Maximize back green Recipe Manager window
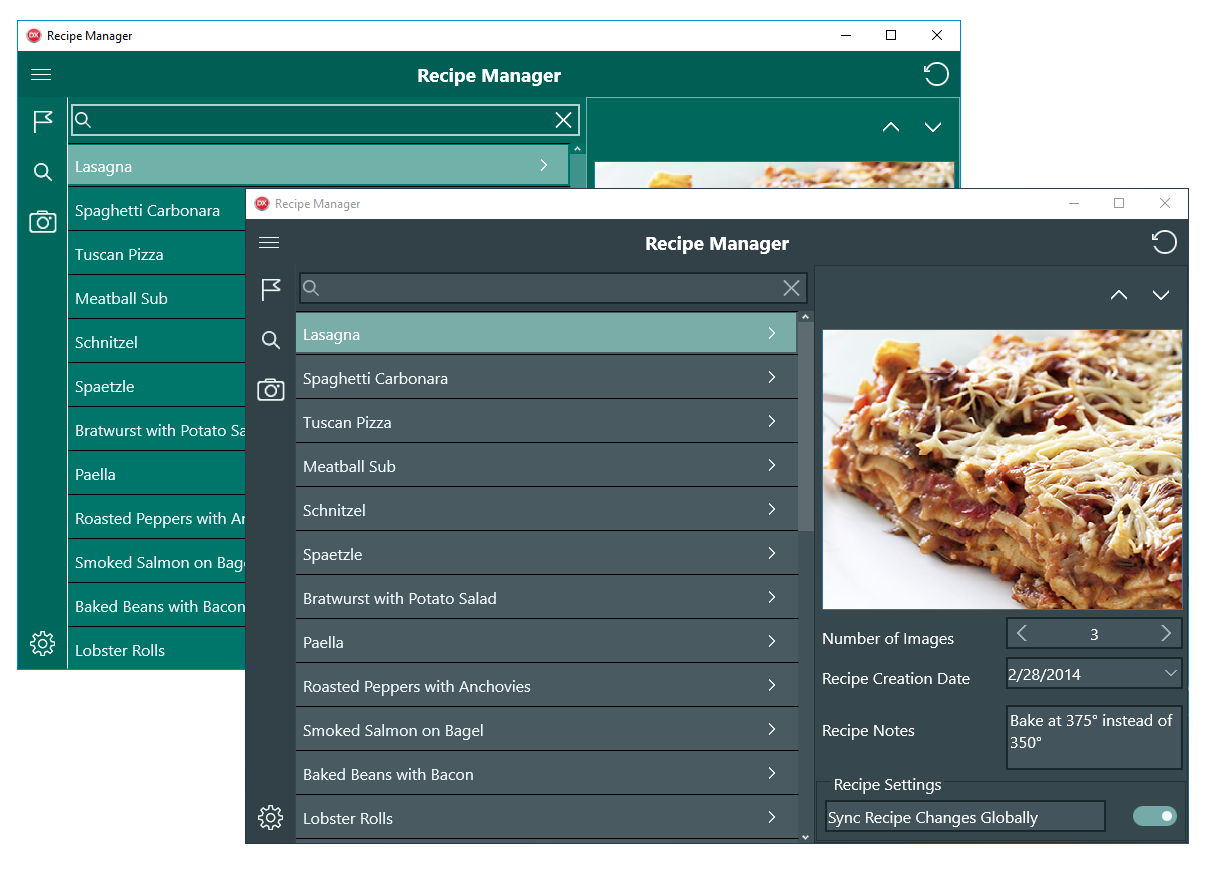Image resolution: width=1216 pixels, height=876 pixels. 891,35
